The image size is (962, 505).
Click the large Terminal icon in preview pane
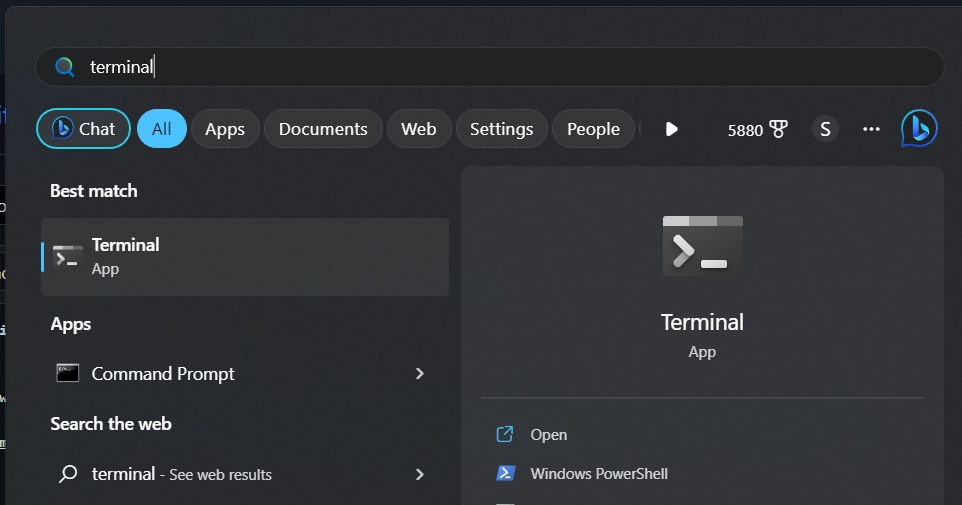point(702,245)
